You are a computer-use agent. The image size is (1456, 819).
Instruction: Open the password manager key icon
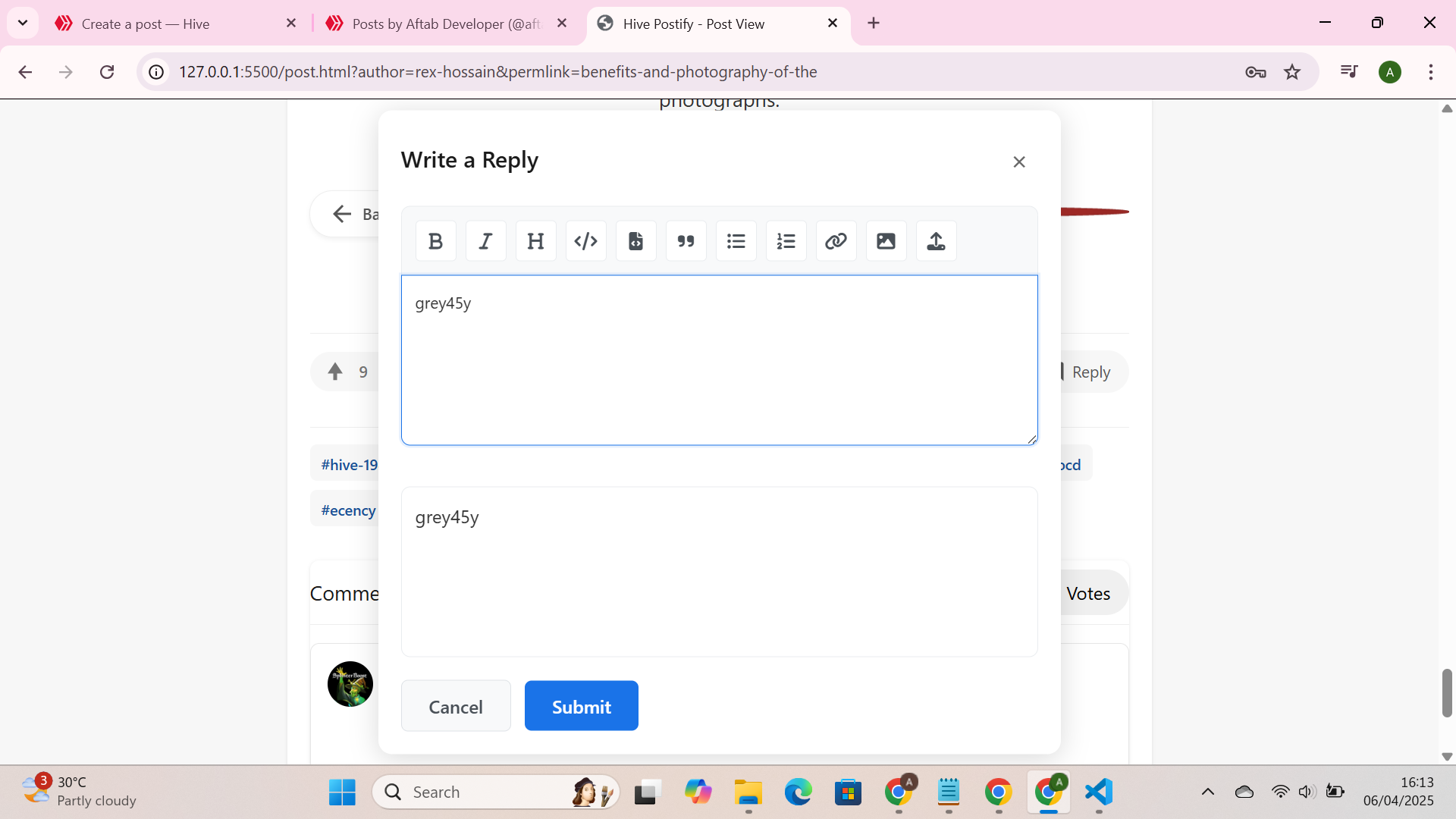(1256, 71)
